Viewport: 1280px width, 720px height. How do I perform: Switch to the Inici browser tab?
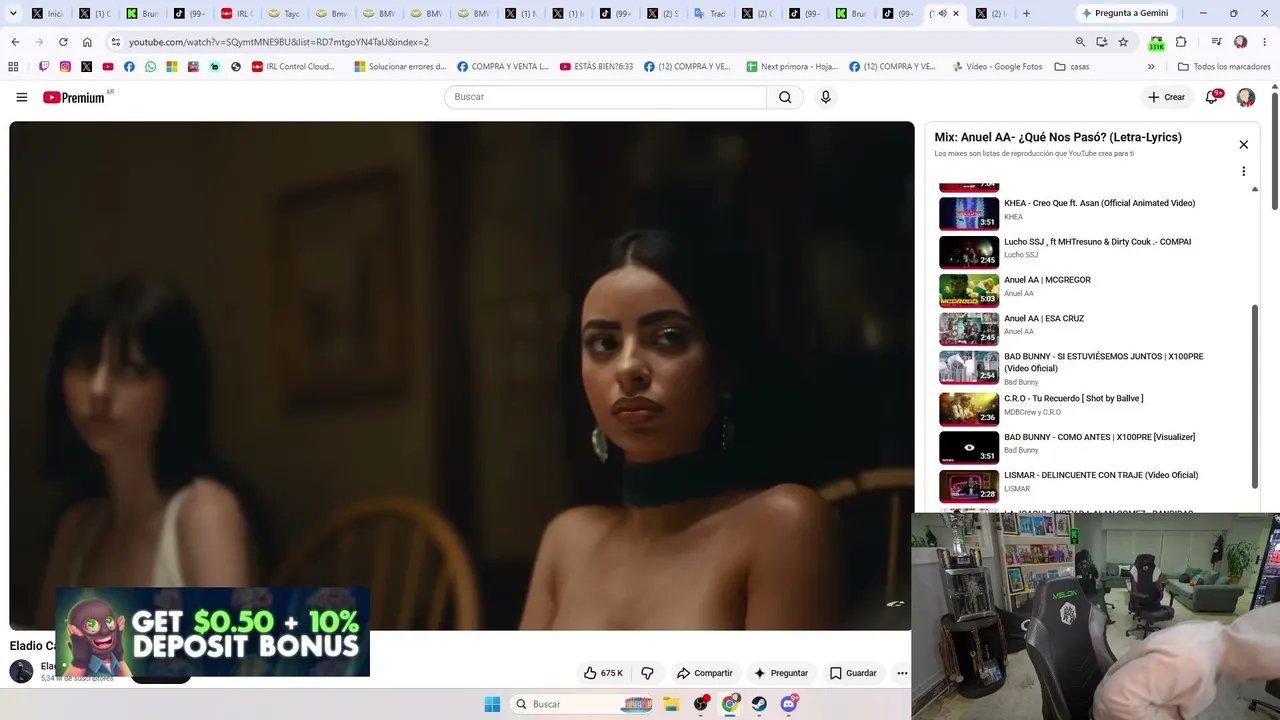click(48, 14)
